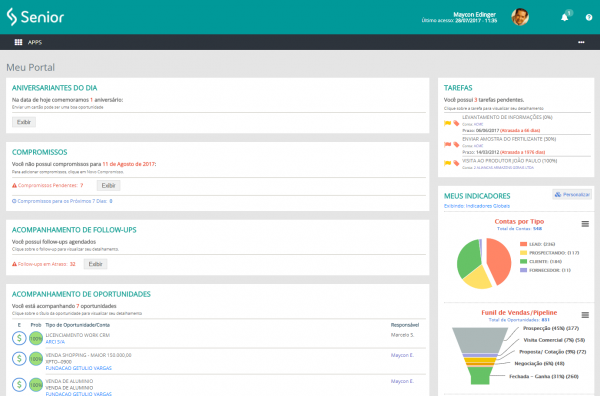Click the orange LEAD pie slice
Viewport: 600px width, 396px height.
(x=500, y=260)
